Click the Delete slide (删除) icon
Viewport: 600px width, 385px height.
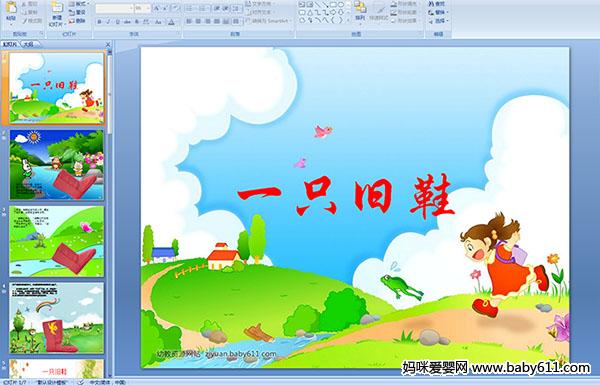(77, 21)
